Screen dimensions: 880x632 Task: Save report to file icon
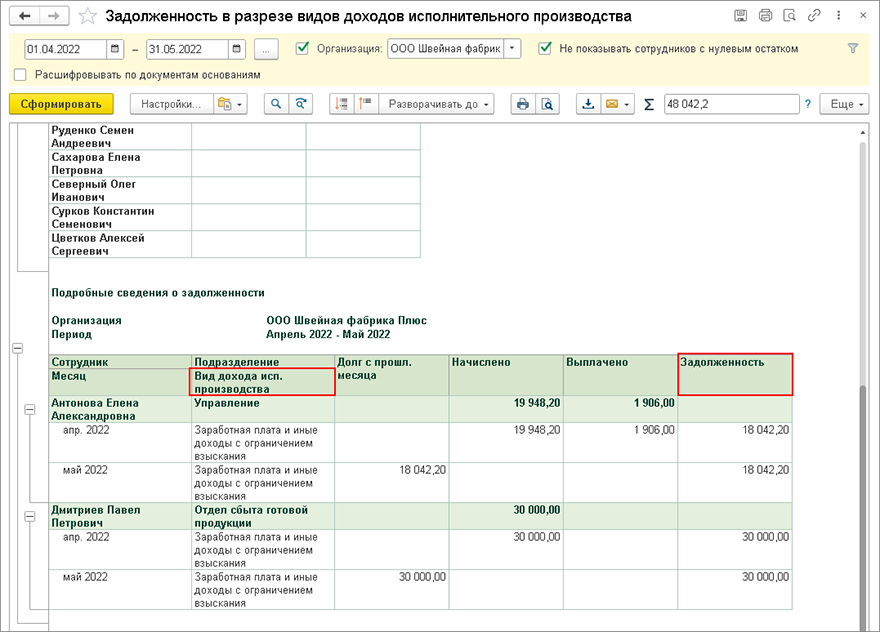tap(588, 104)
